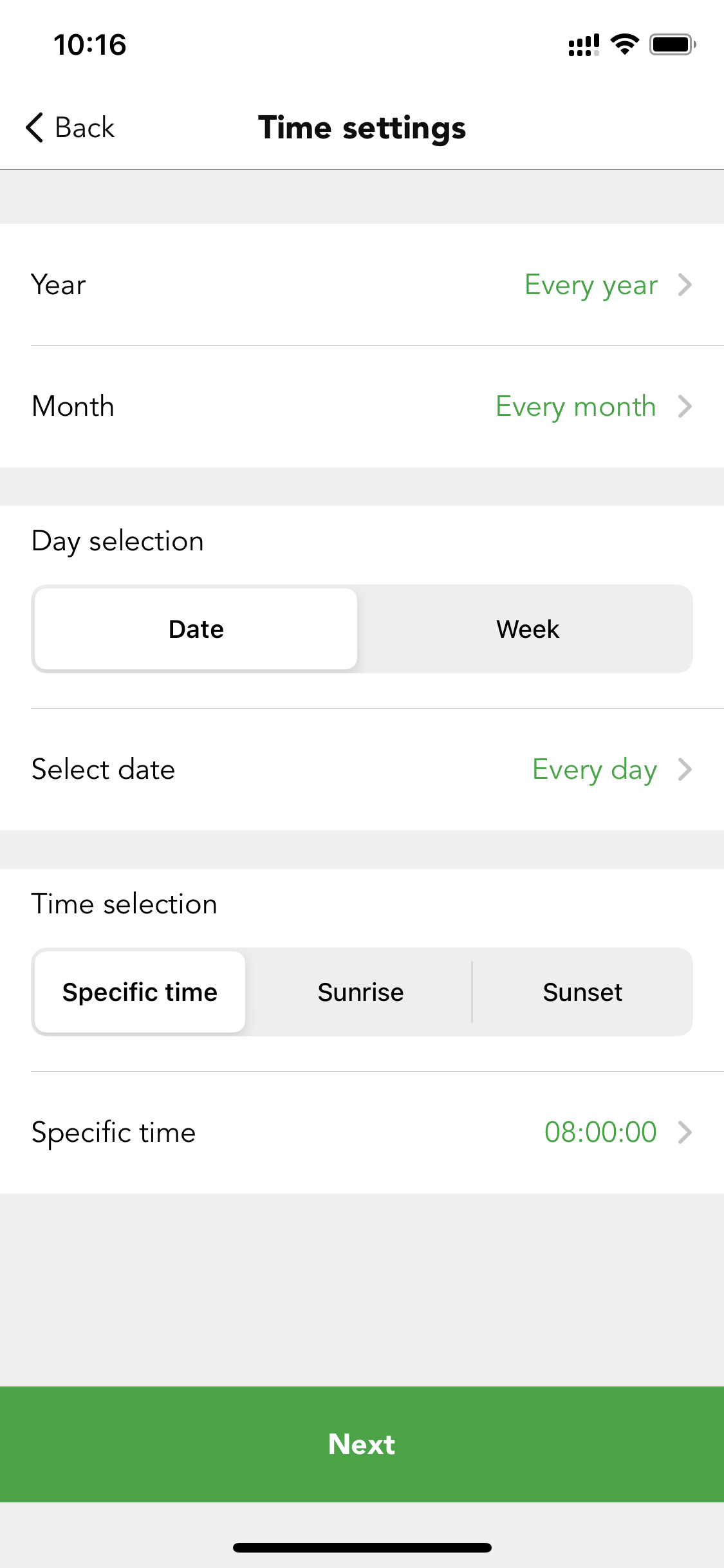
Task: Tap the Wi-Fi status icon
Action: [x=624, y=44]
